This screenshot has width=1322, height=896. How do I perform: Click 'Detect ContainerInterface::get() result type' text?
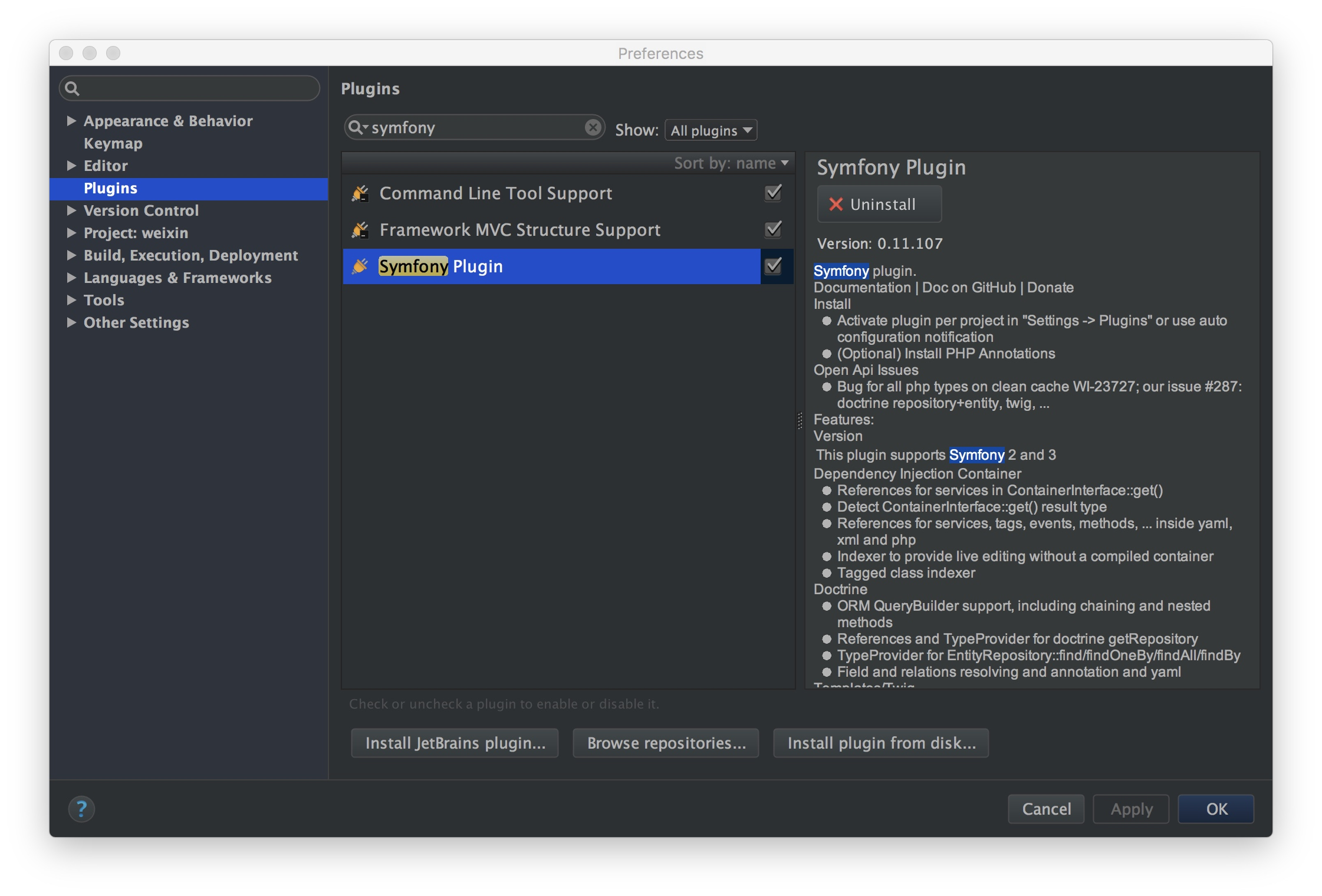(972, 507)
